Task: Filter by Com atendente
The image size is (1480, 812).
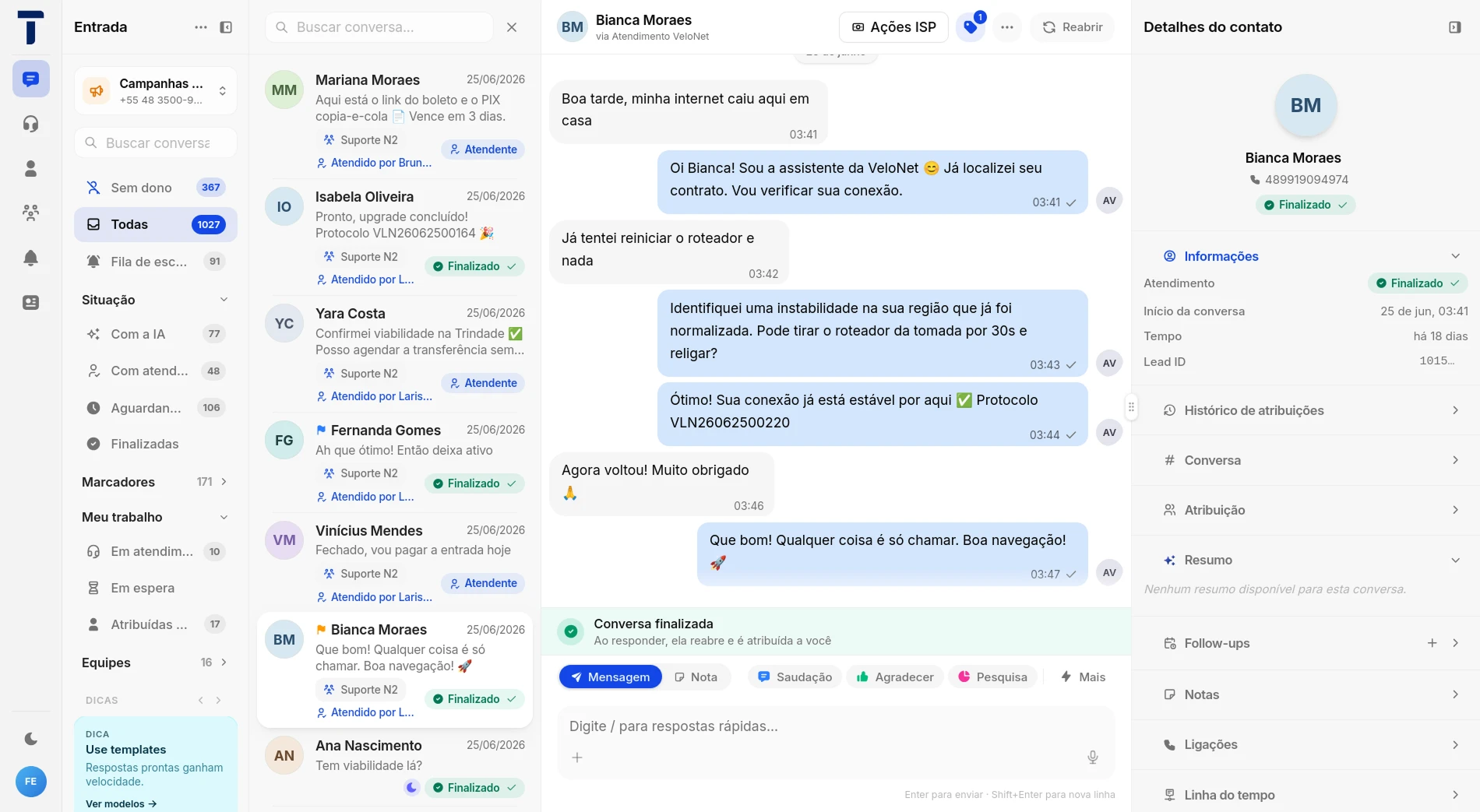Action: [156, 371]
